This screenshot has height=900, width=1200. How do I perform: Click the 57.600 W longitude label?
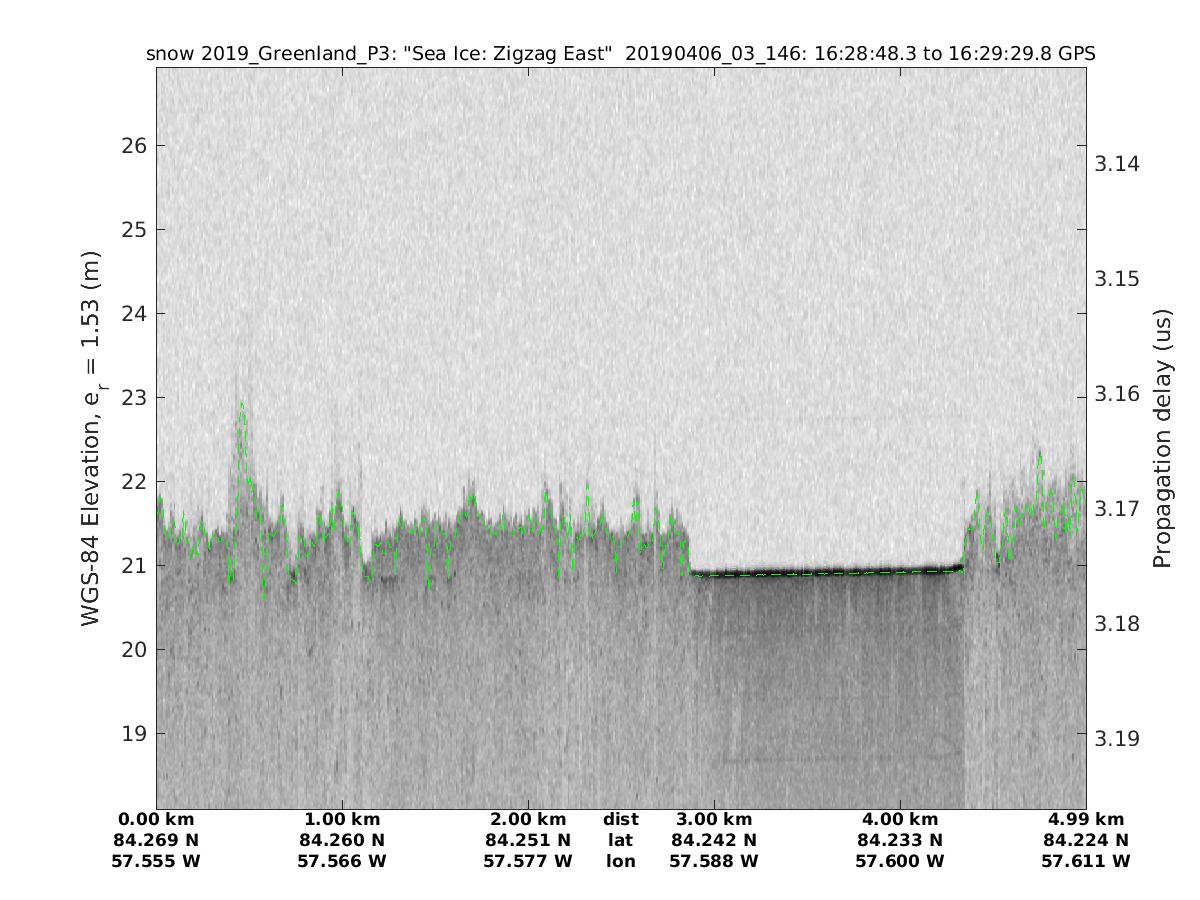pos(900,861)
